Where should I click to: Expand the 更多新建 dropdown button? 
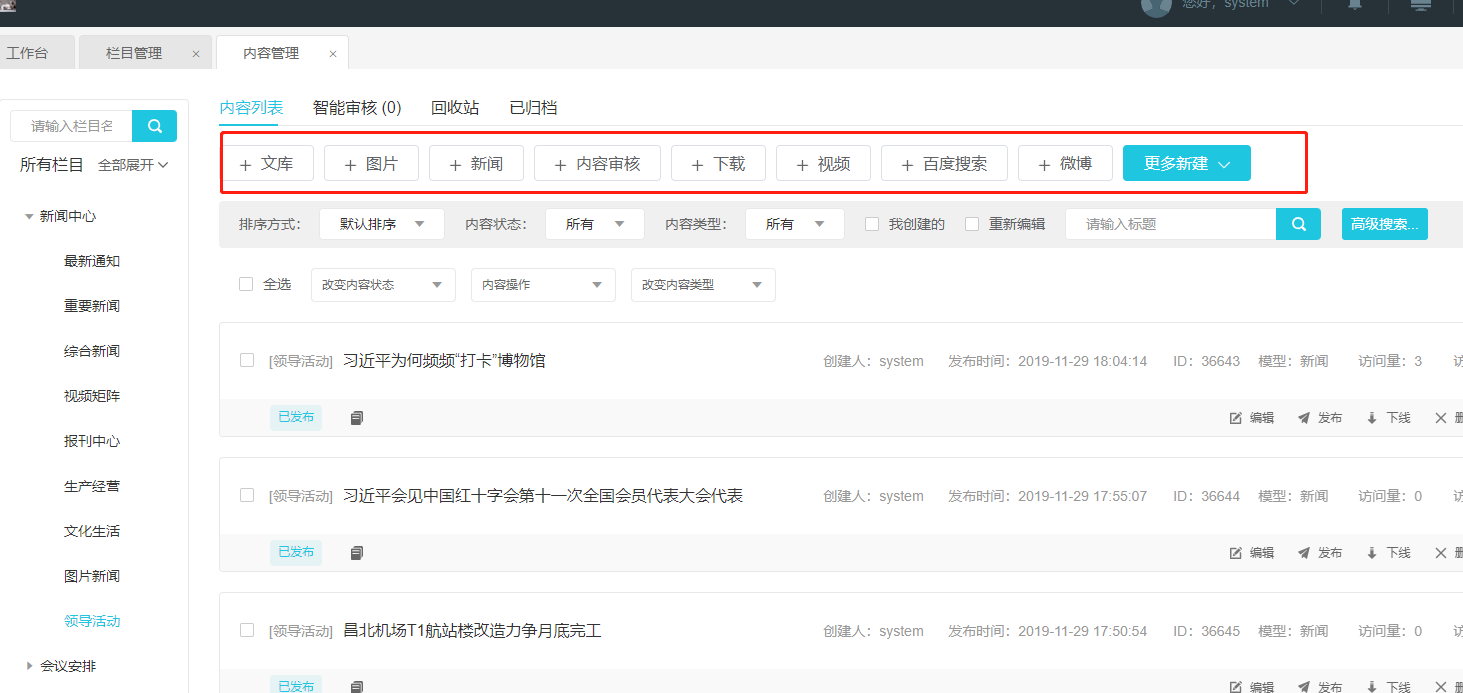[1186, 163]
